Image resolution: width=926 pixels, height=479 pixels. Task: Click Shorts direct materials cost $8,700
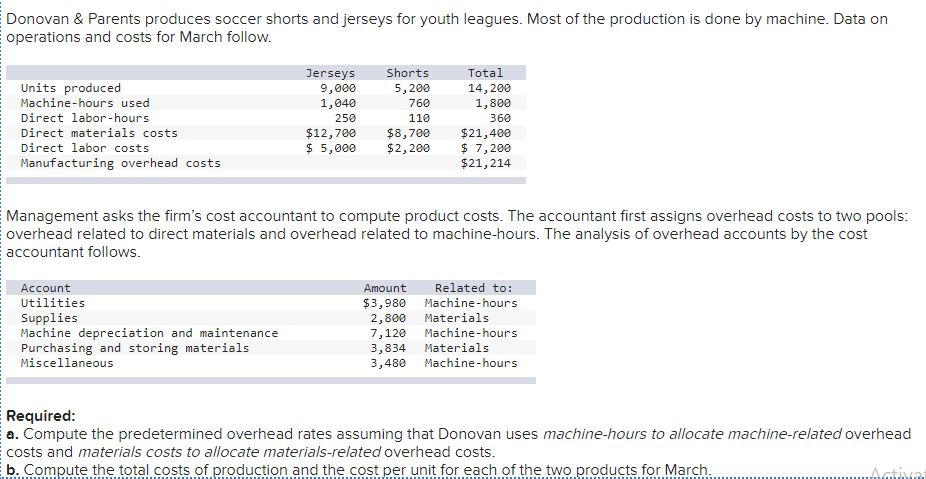(x=408, y=133)
